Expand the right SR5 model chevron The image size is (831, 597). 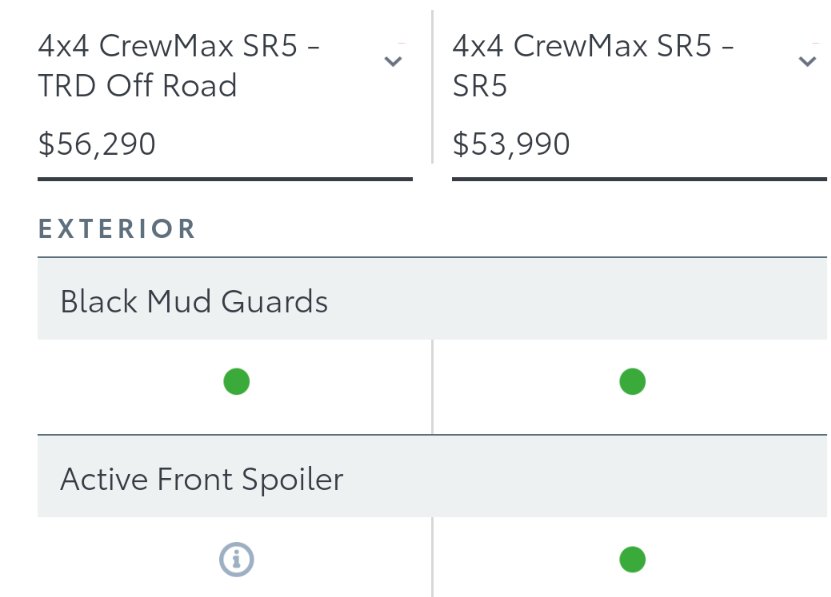(807, 62)
